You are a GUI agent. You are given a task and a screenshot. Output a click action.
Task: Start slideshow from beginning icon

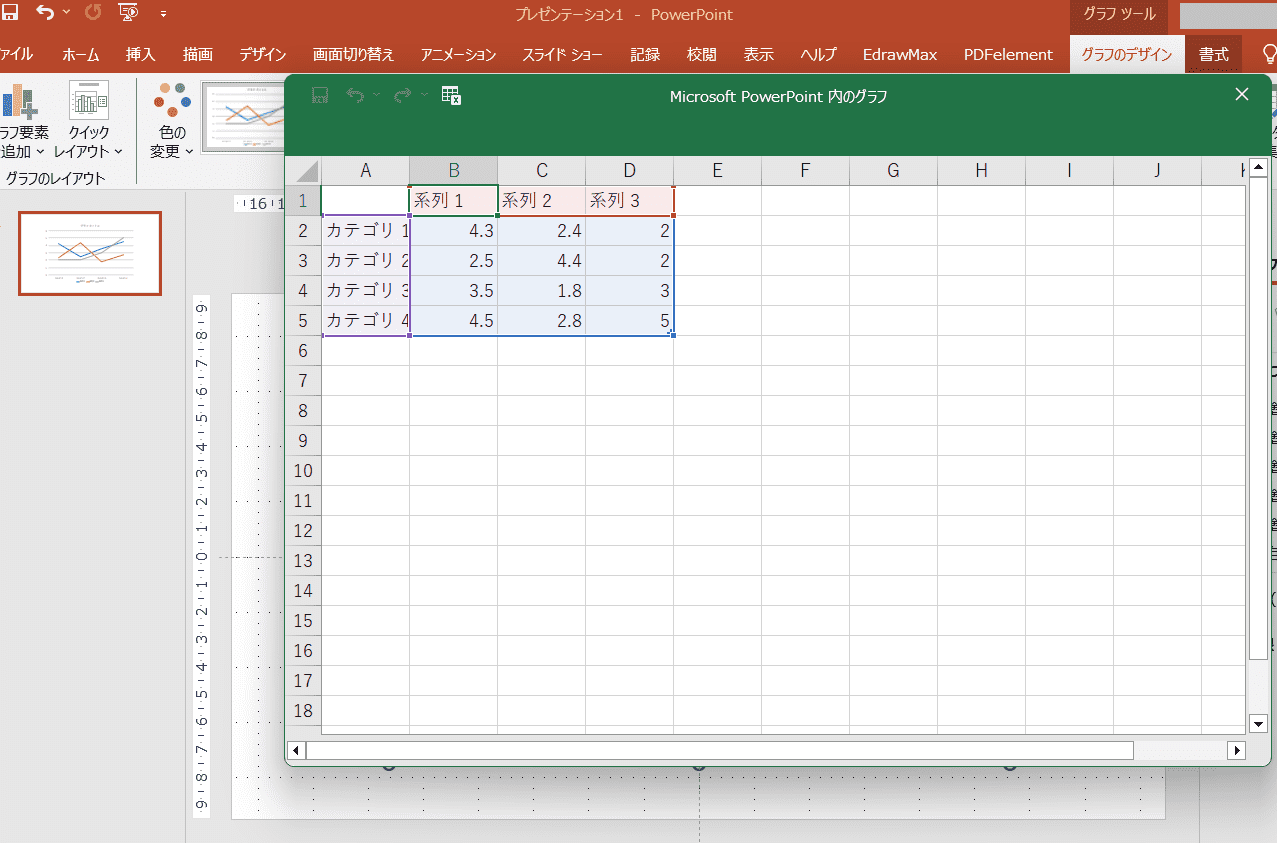pyautogui.click(x=127, y=14)
